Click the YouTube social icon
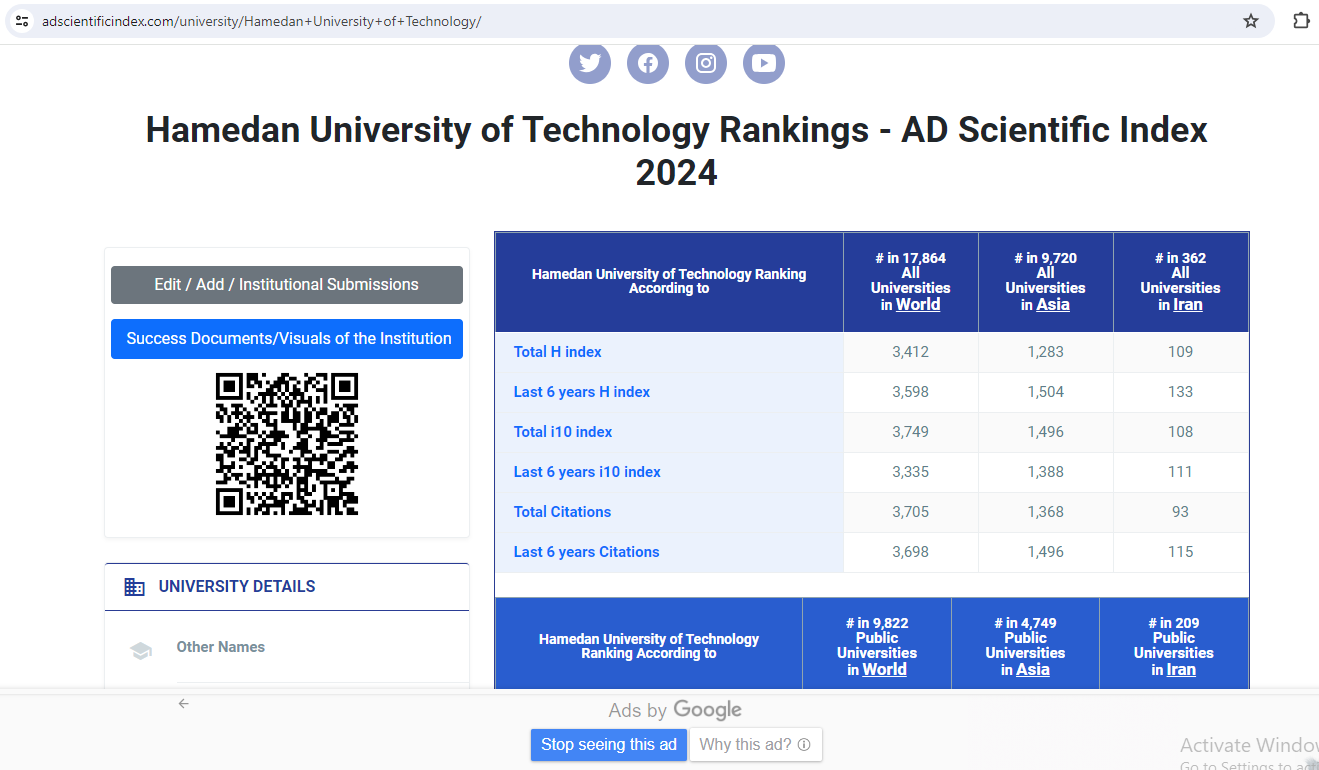Screen dimensions: 1319x770 [x=764, y=63]
